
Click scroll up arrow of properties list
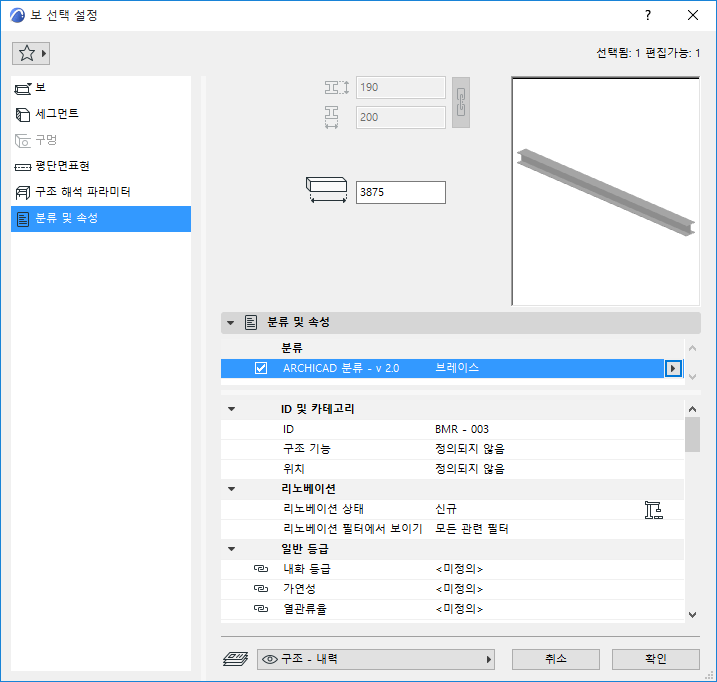pyautogui.click(x=693, y=409)
